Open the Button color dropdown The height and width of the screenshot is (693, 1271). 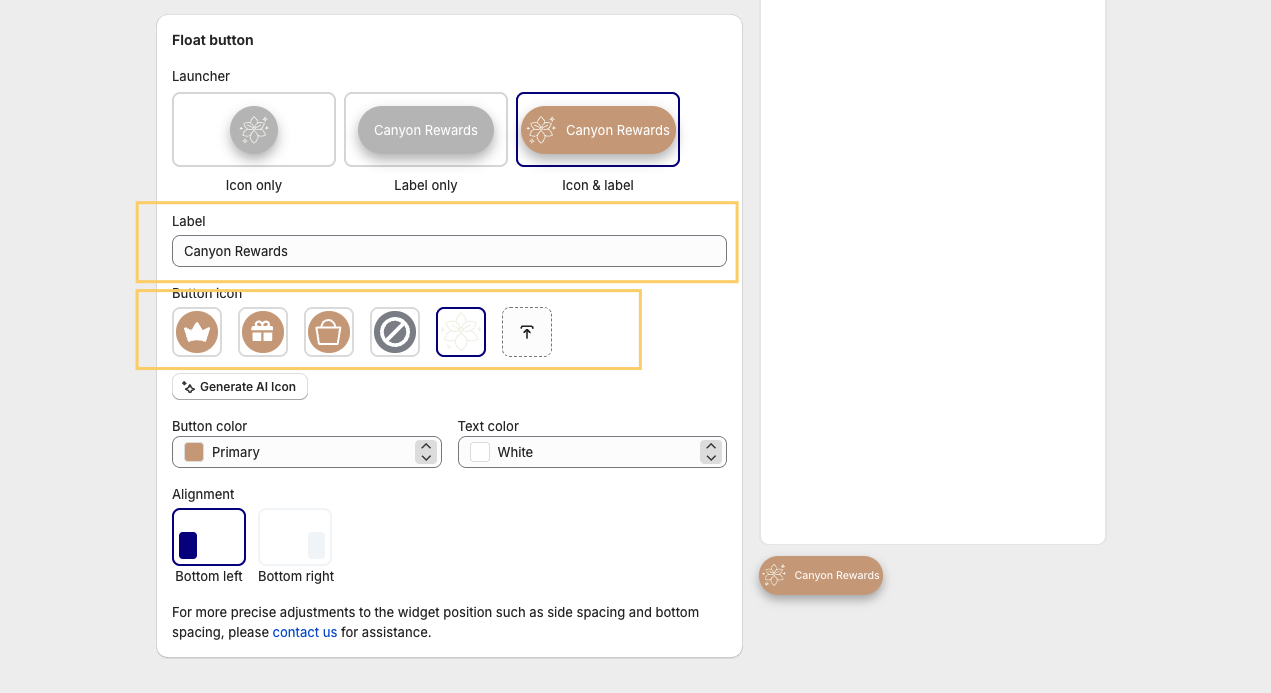[x=306, y=452]
